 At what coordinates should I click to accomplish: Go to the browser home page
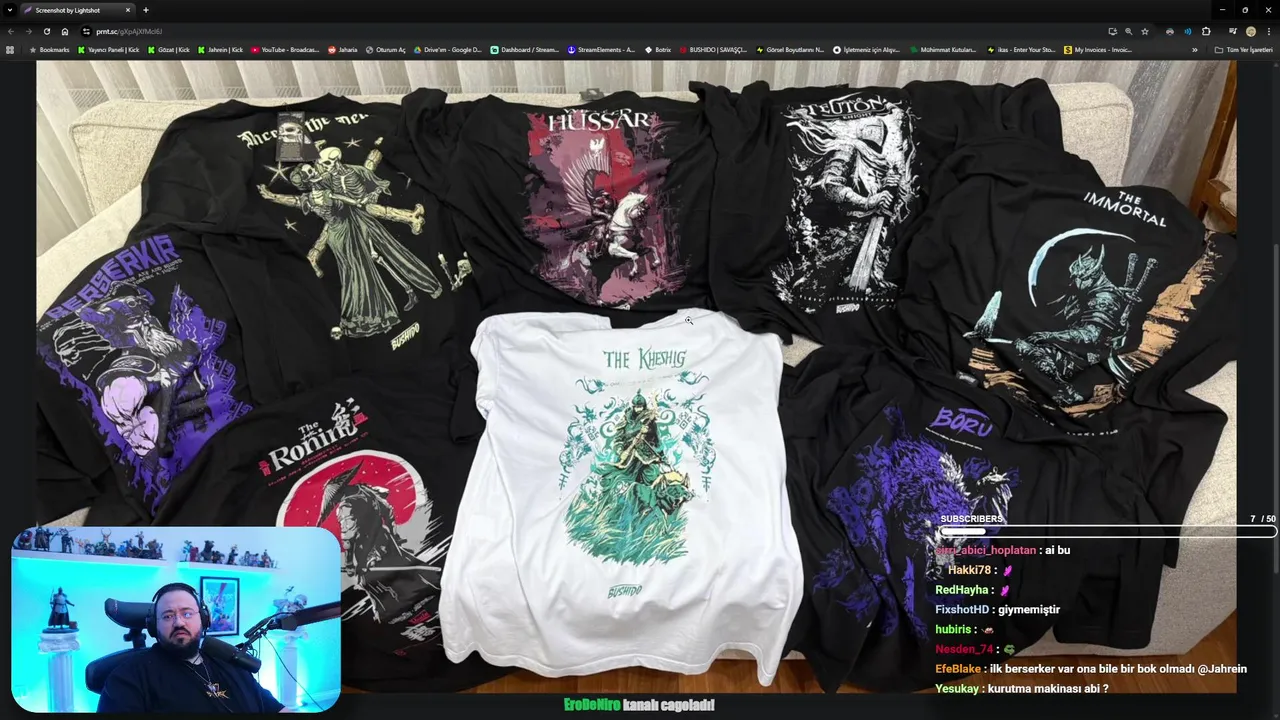65,31
